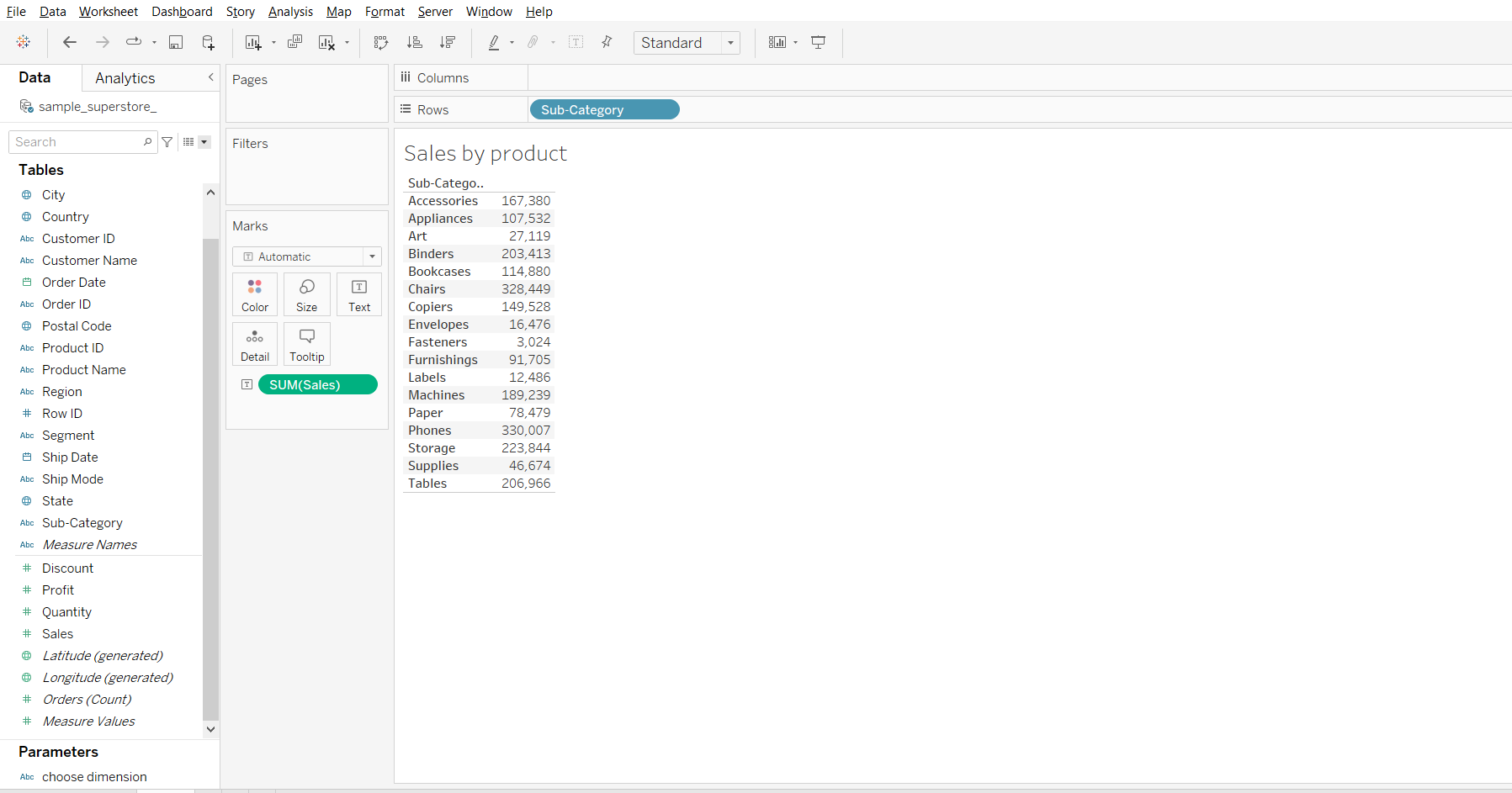Open the Analysis menu
The height and width of the screenshot is (793, 1512).
point(290,12)
